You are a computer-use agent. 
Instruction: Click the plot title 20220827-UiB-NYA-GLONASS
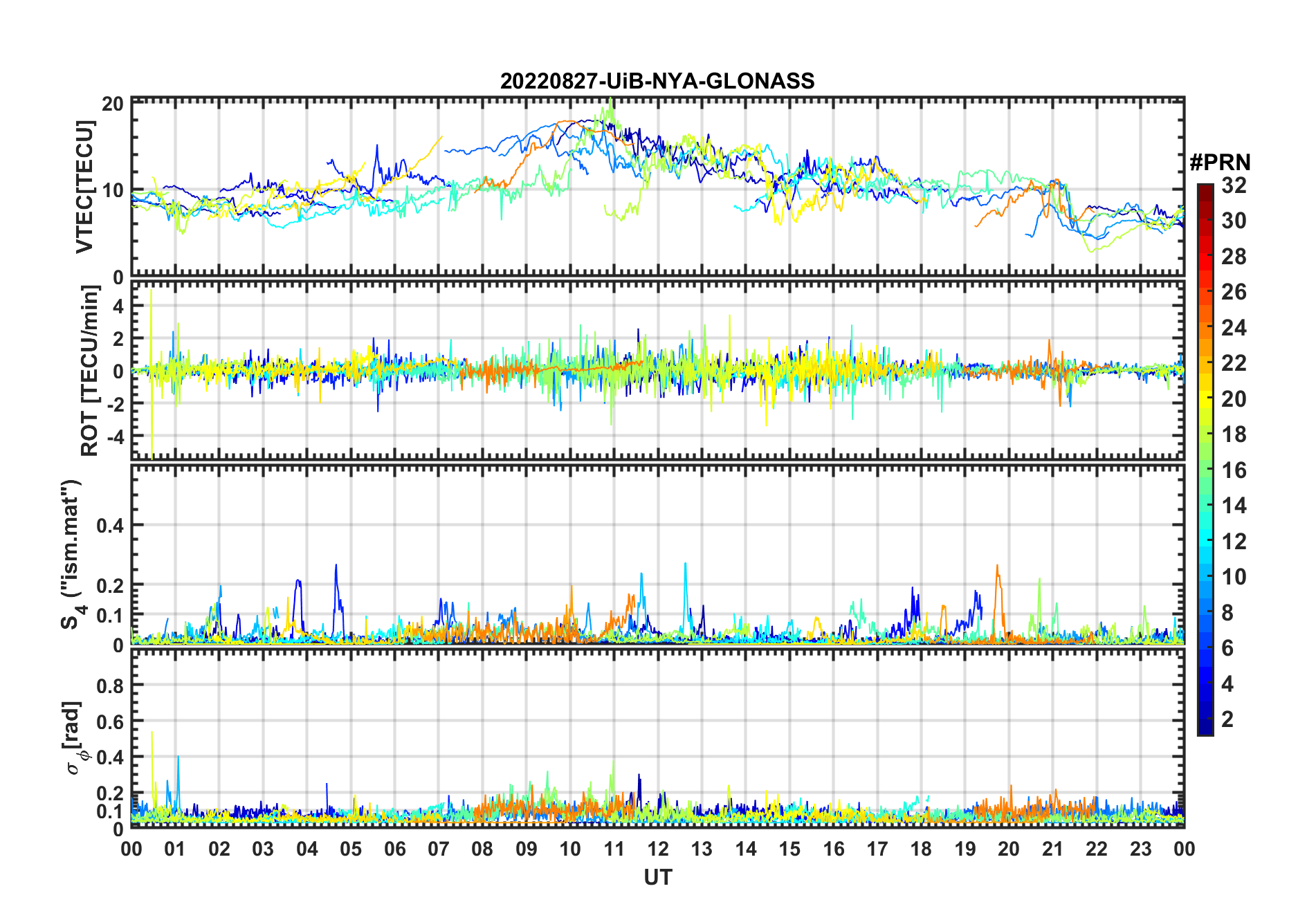pyautogui.click(x=657, y=81)
